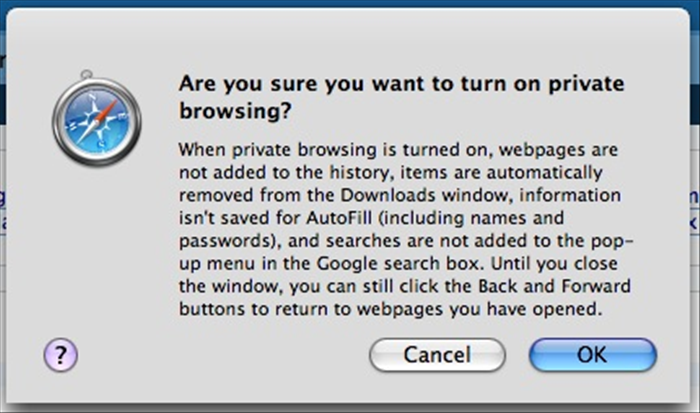Click the word "browsing?" in the heading
The image size is (700, 413).
click(235, 110)
